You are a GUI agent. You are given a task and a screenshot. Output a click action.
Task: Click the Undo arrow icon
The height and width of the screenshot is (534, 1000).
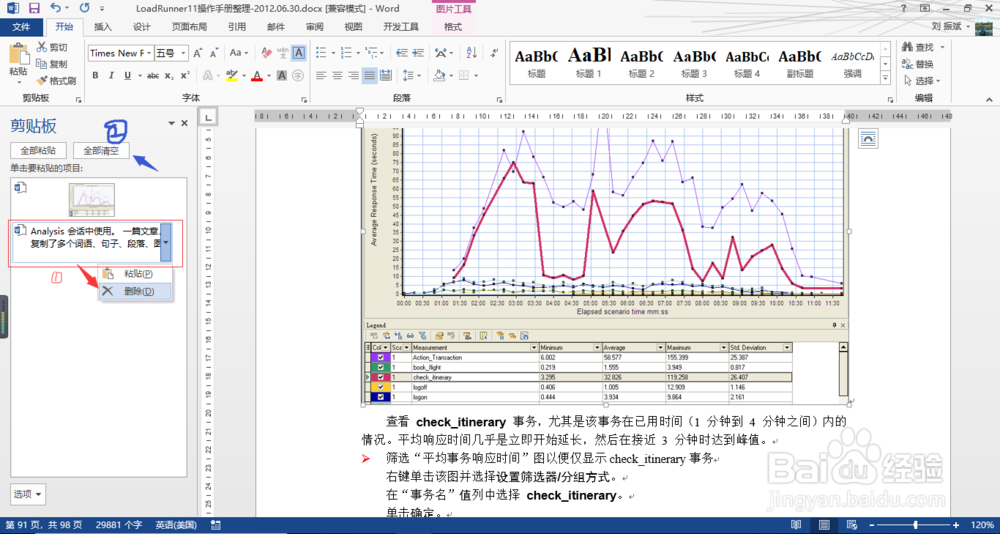coord(55,8)
